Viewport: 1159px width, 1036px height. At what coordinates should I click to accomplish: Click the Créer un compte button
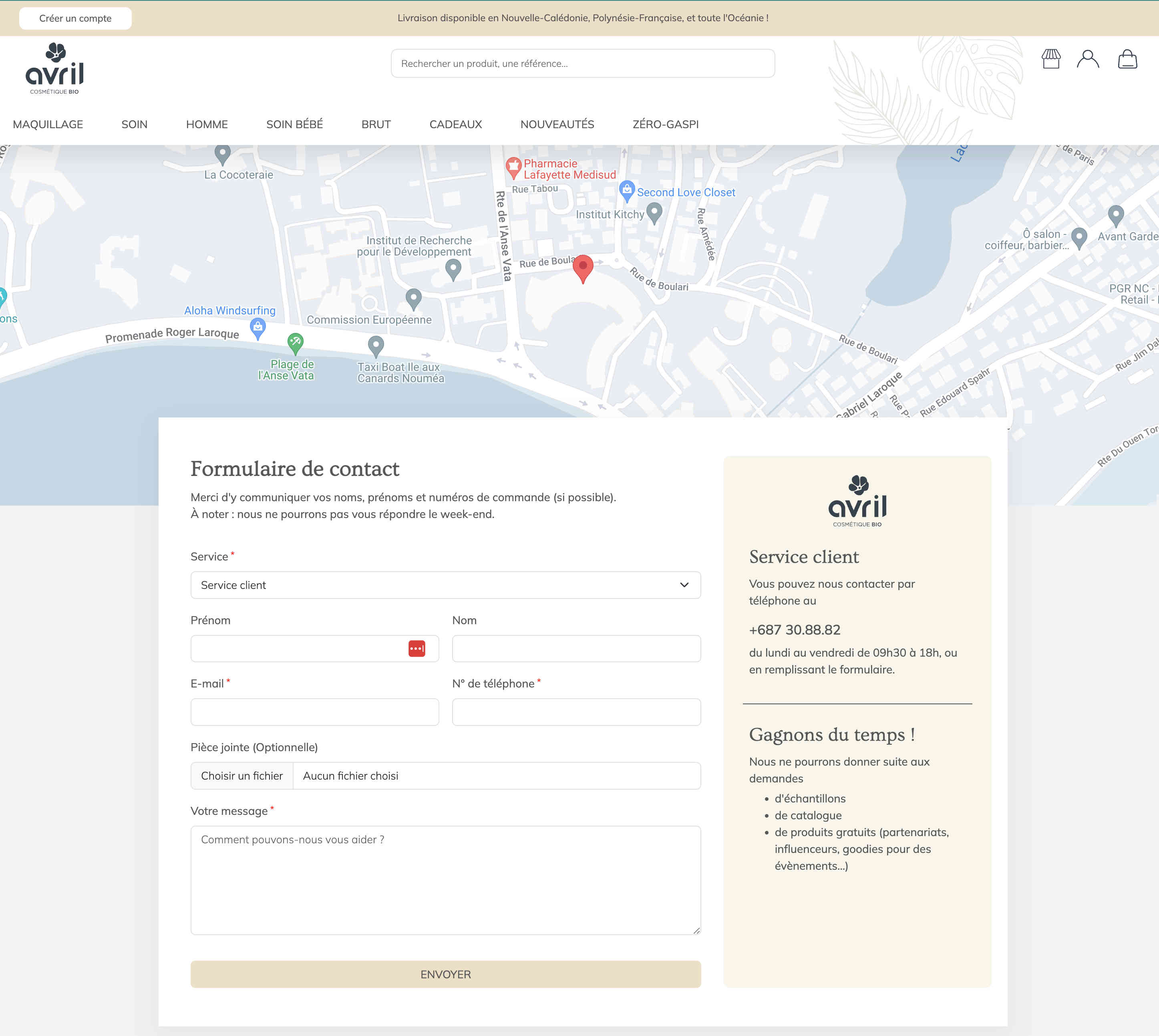(75, 18)
